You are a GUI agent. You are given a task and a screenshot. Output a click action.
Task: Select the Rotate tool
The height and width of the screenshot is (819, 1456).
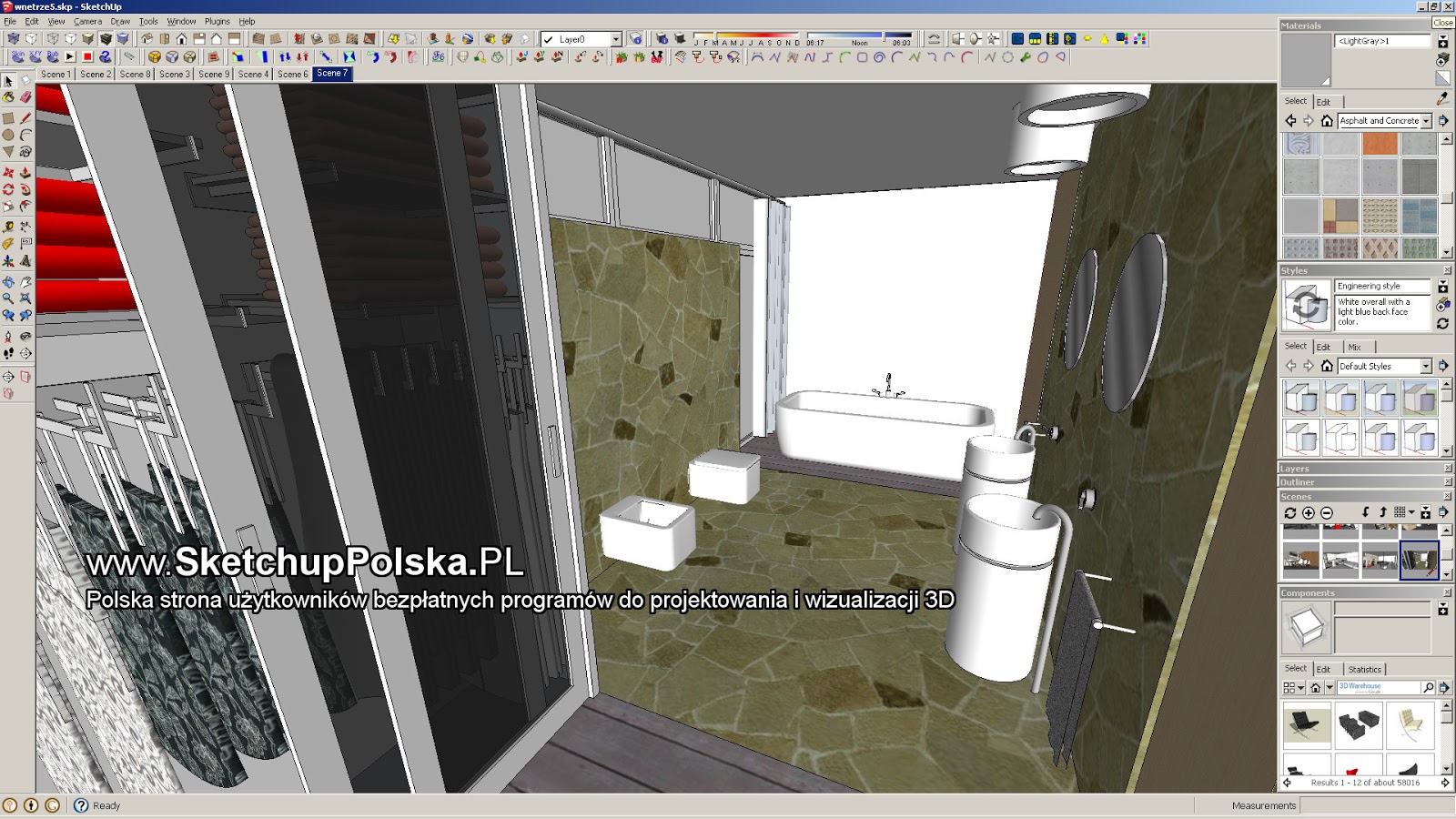8,189
